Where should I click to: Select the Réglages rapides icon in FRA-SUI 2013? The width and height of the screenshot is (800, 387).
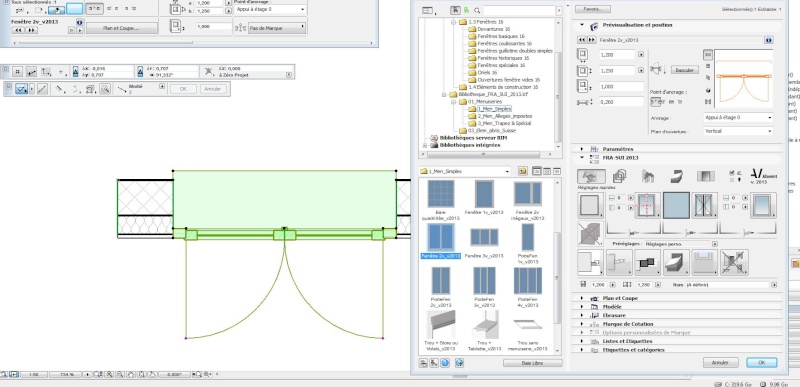coord(591,176)
